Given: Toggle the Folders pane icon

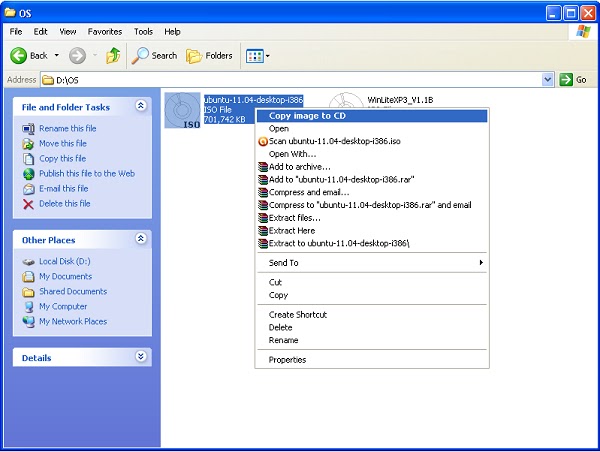Looking at the screenshot, I should coord(194,56).
